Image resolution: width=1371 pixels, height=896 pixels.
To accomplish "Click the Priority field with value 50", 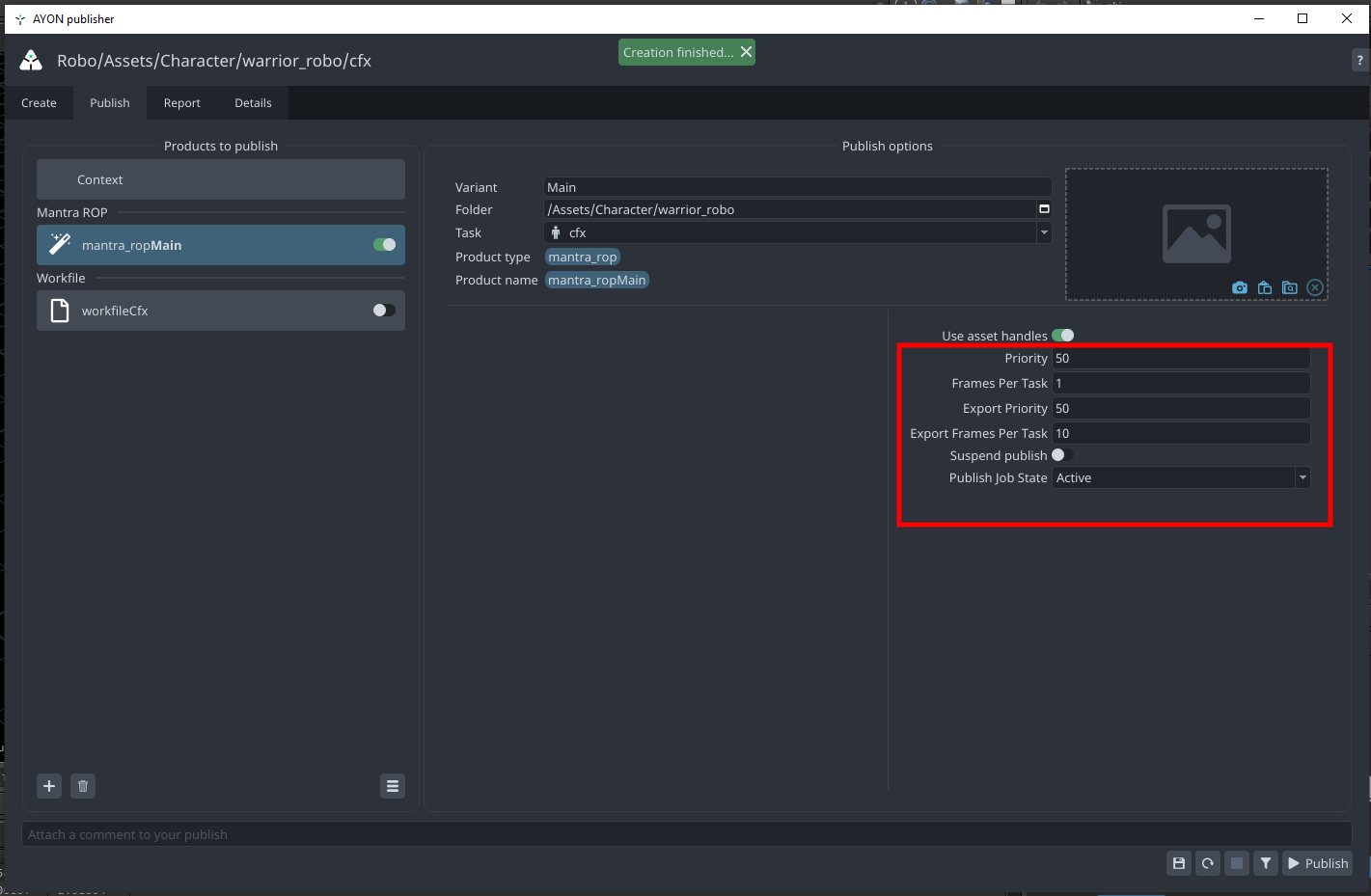I will (1181, 358).
